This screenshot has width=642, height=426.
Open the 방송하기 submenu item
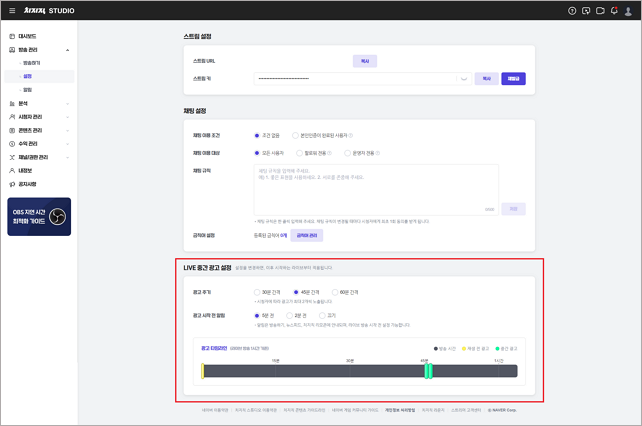point(31,62)
